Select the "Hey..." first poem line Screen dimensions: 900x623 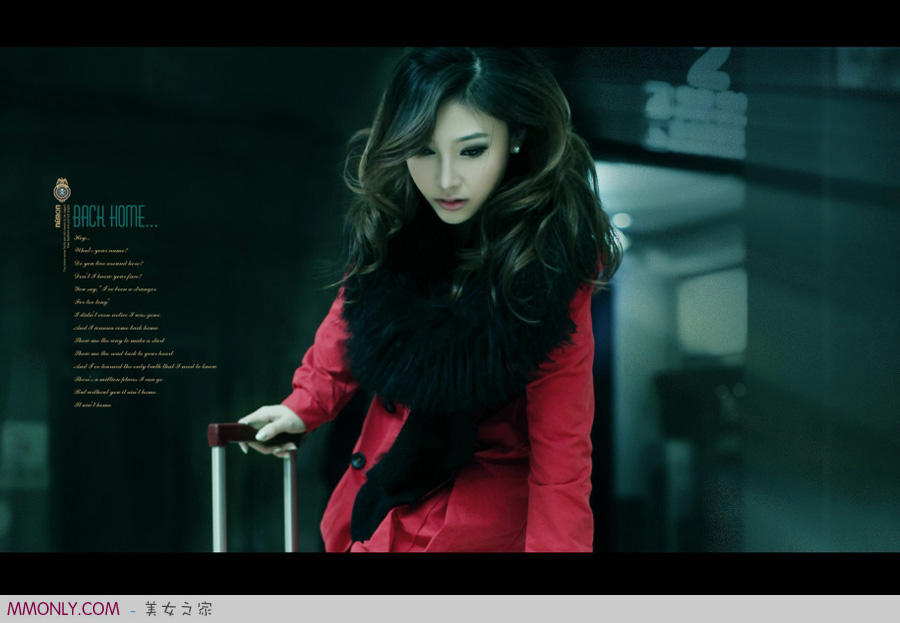click(x=83, y=237)
